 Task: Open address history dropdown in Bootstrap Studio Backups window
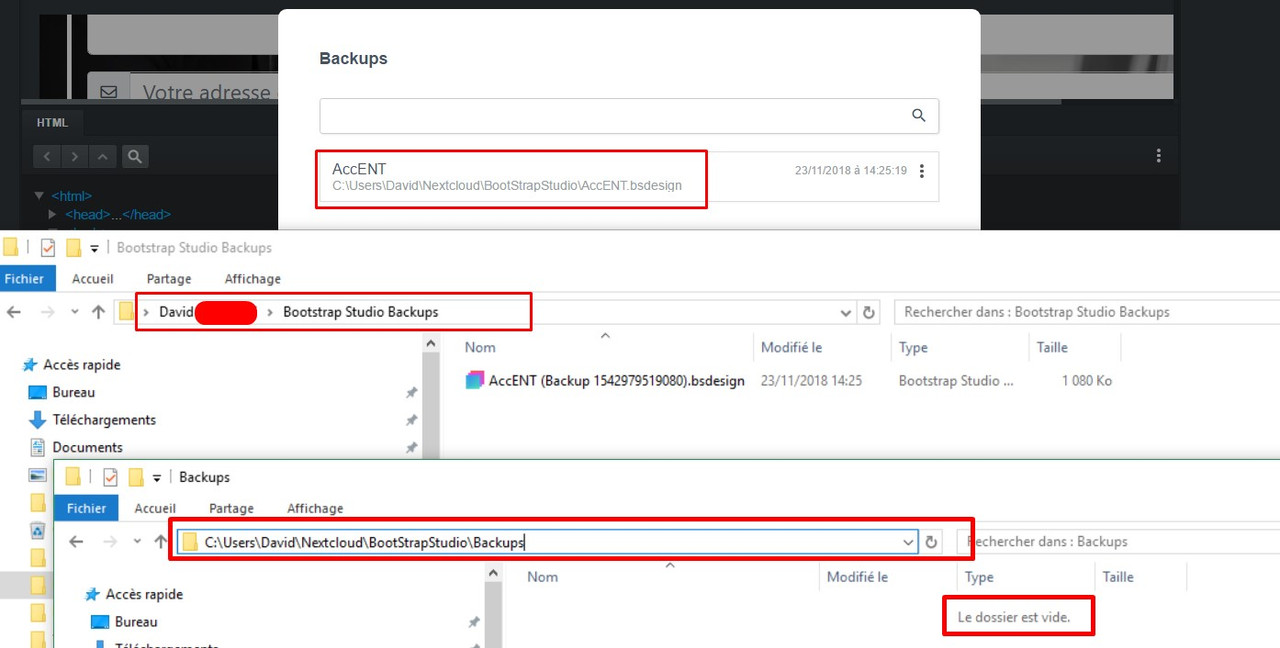[847, 312]
